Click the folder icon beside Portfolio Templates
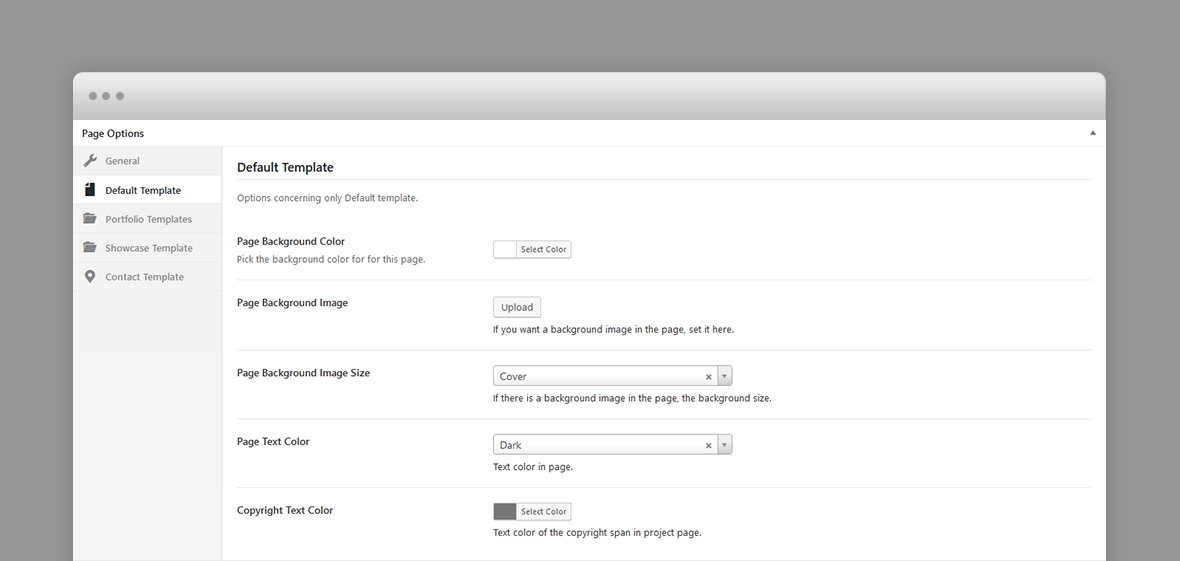The height and width of the screenshot is (561, 1180). (90, 218)
